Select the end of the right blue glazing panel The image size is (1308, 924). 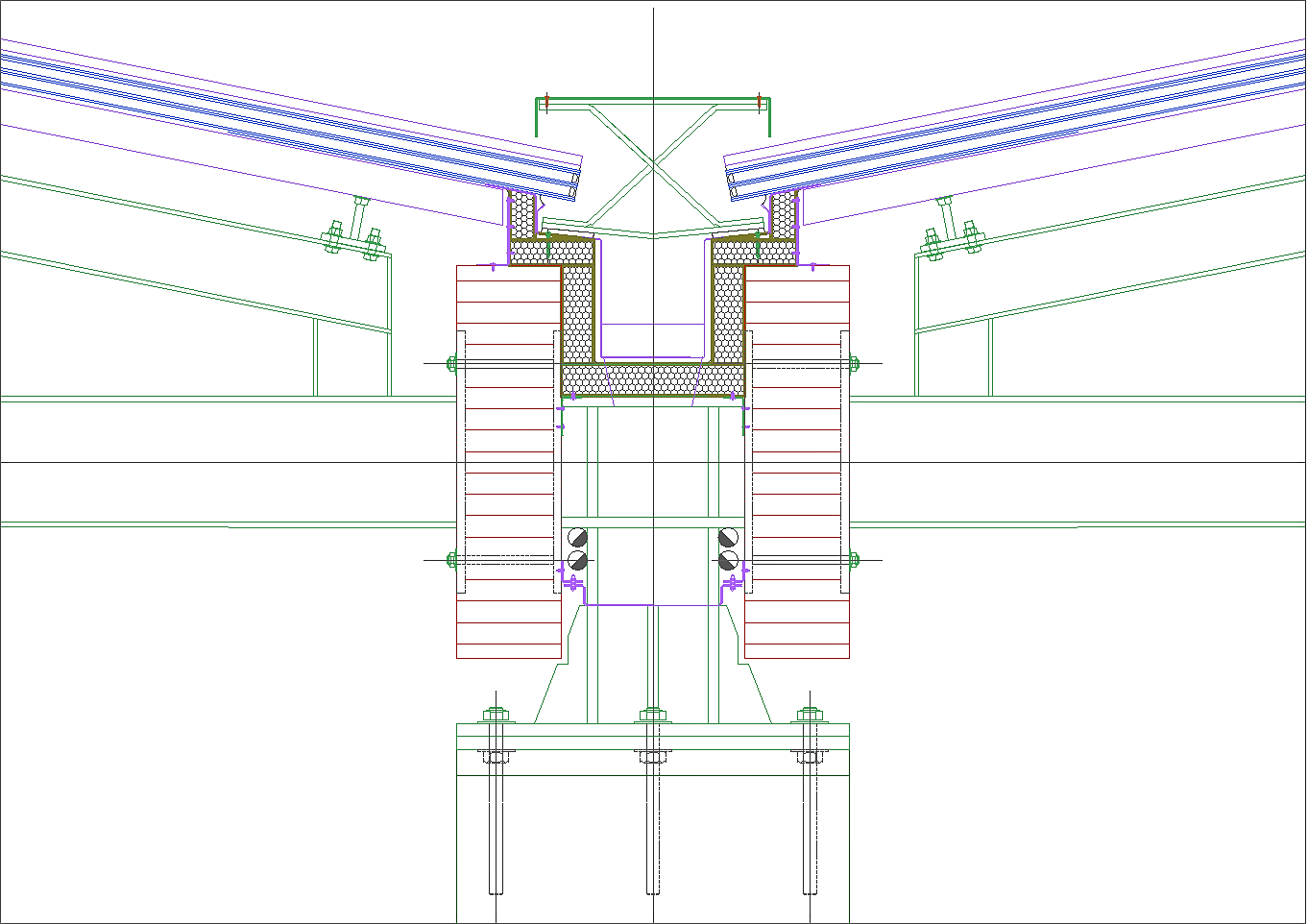pos(733,180)
